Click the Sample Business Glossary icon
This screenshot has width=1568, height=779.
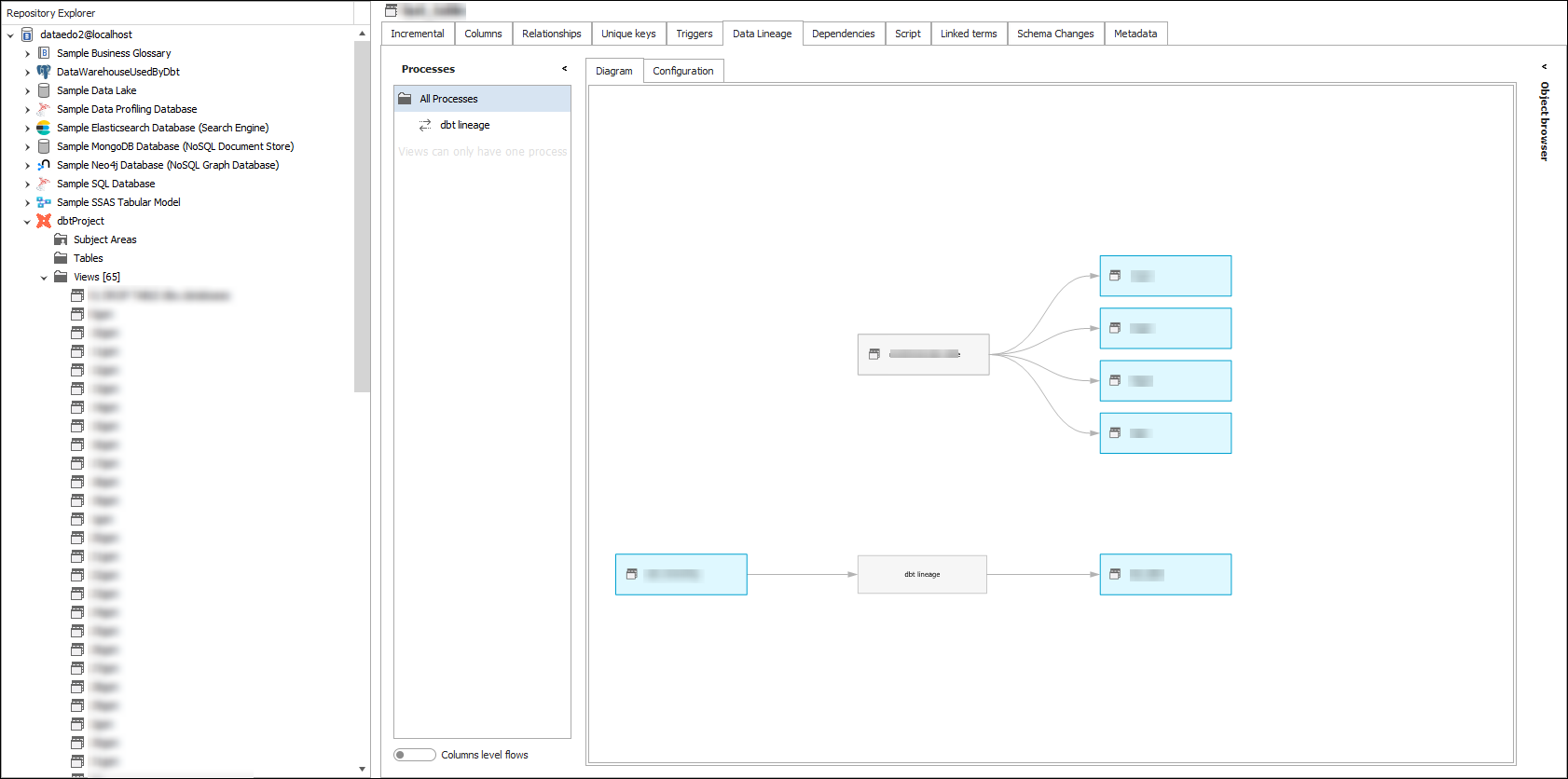click(x=44, y=53)
